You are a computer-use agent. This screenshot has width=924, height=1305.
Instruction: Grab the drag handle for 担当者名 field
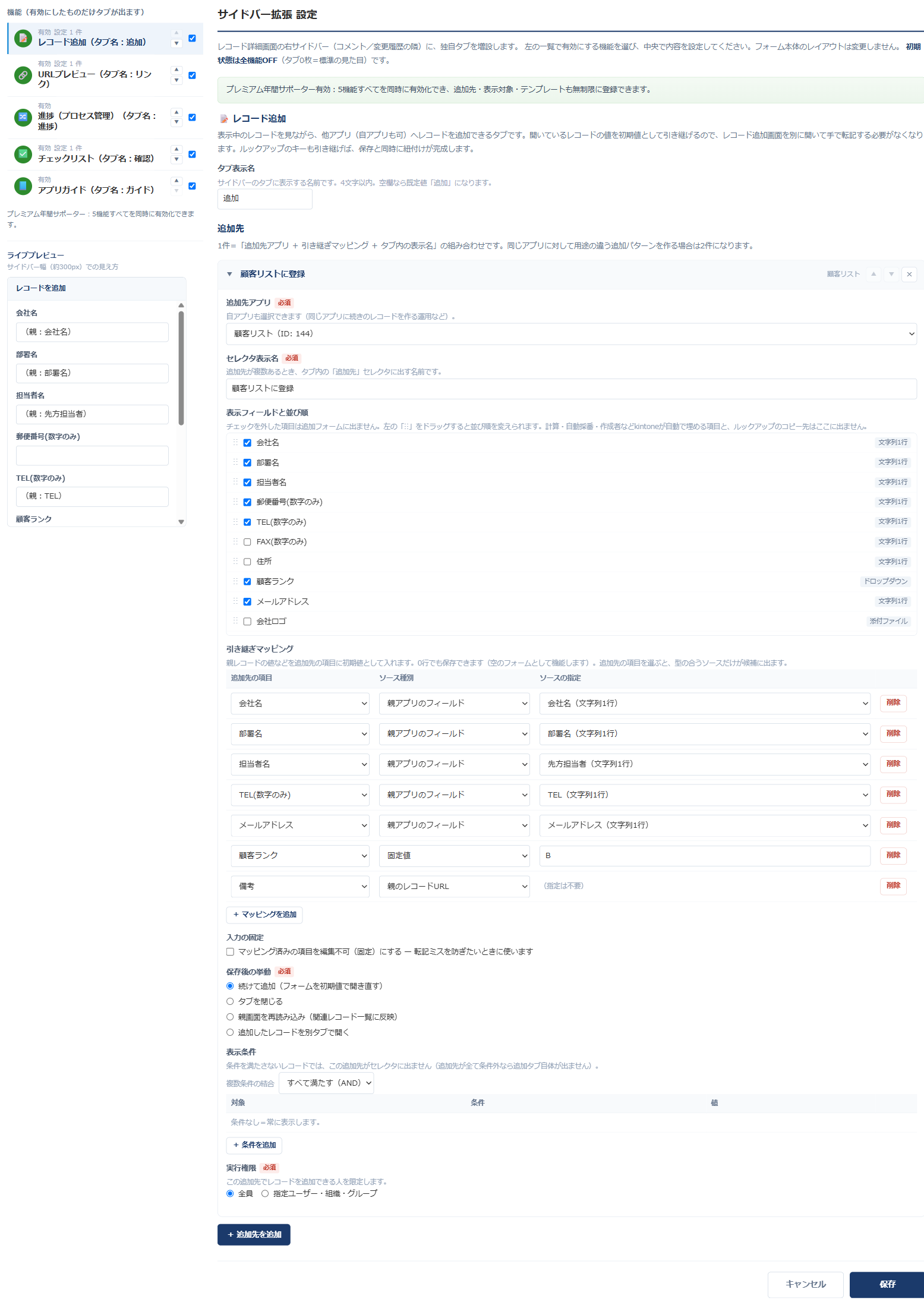[235, 482]
